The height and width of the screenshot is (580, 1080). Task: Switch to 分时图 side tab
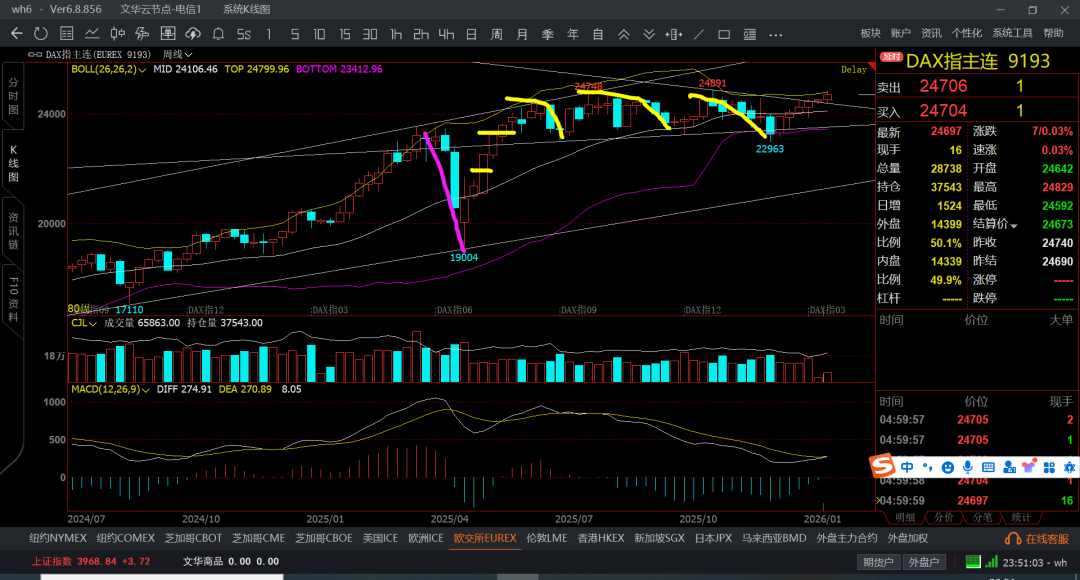click(13, 96)
